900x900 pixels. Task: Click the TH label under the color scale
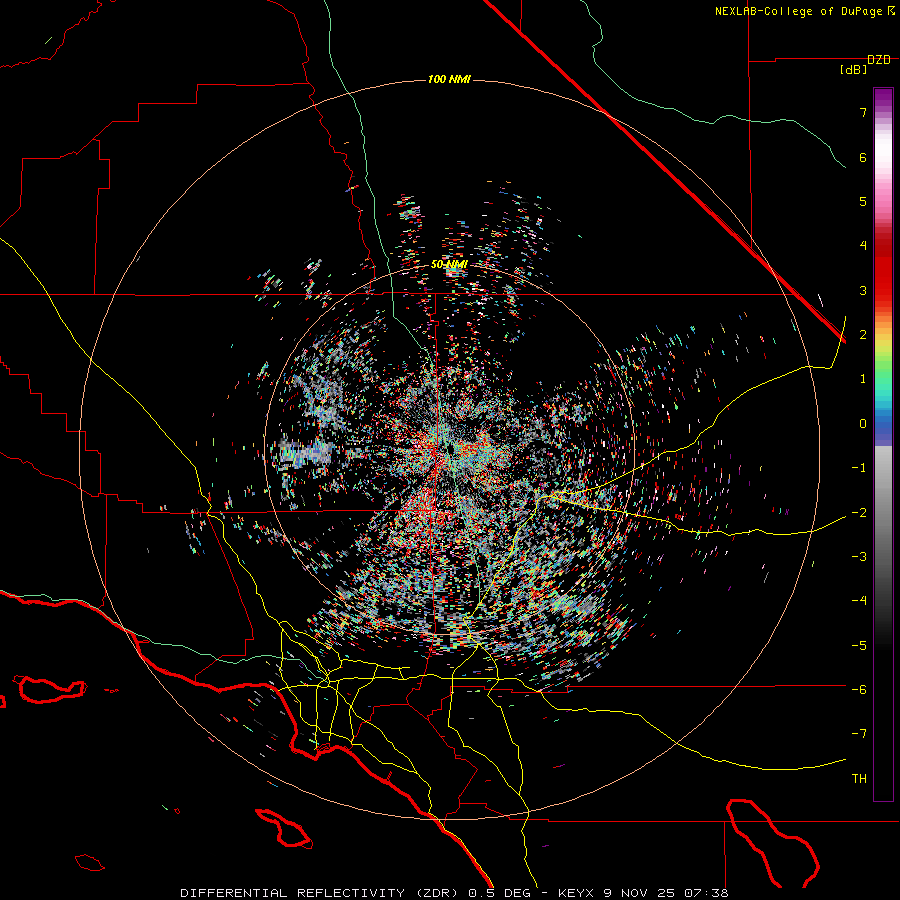click(x=859, y=778)
